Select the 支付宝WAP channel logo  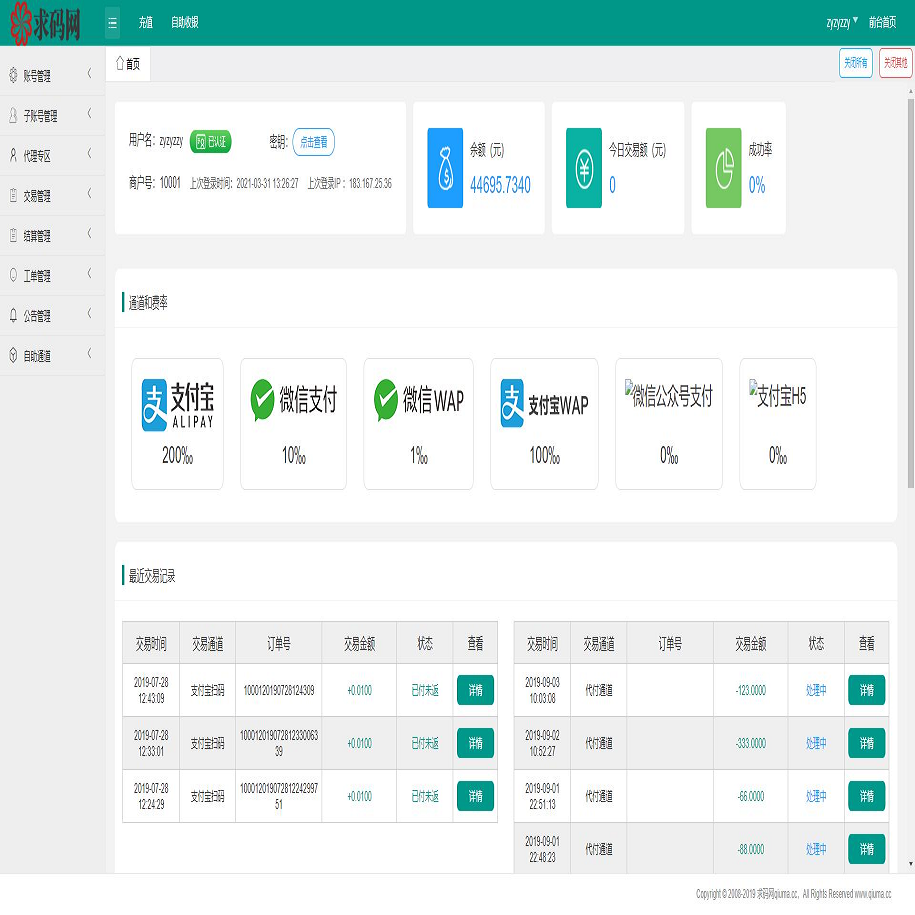[544, 404]
